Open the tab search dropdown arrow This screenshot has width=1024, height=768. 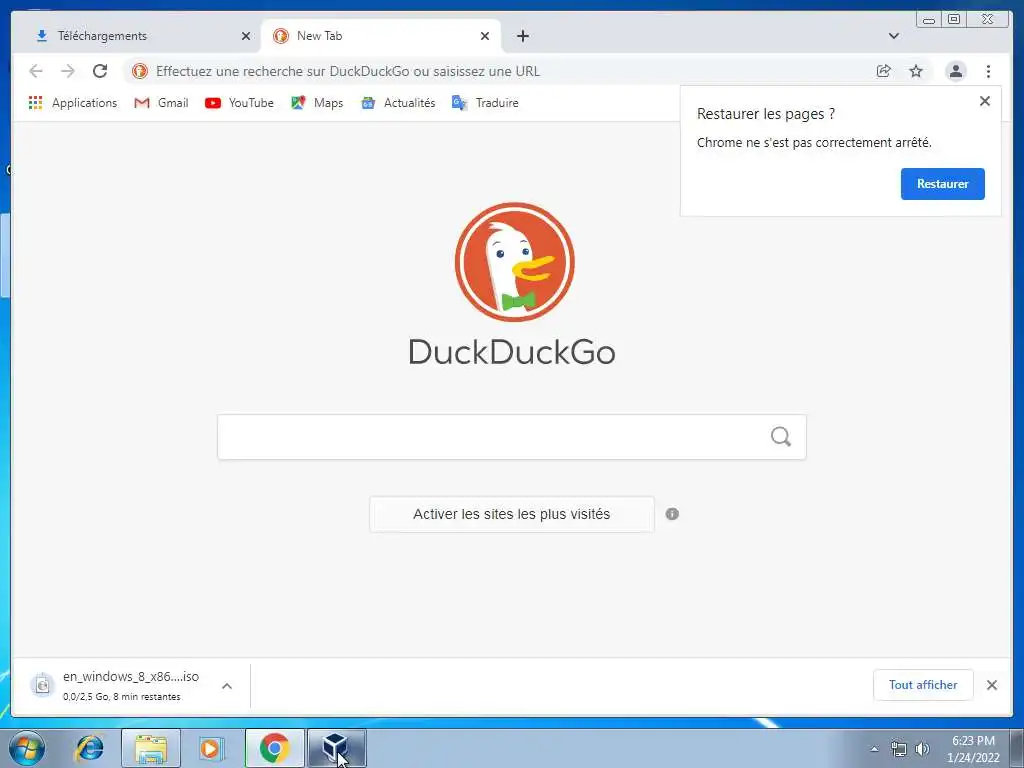(893, 36)
